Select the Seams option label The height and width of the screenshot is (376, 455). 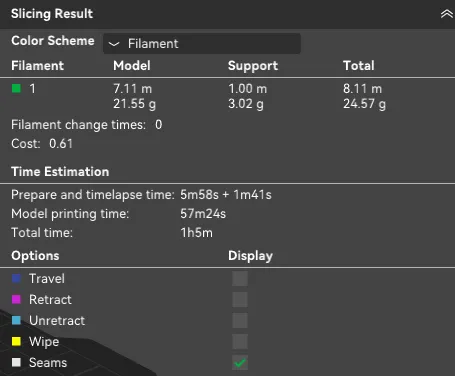(x=48, y=363)
